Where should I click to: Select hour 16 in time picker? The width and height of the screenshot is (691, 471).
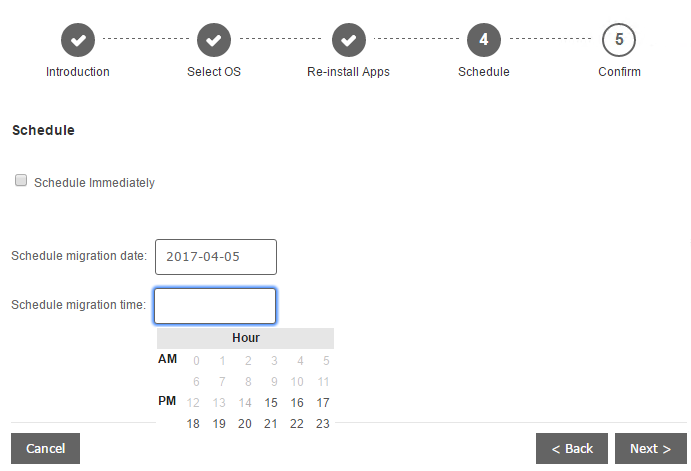297,402
